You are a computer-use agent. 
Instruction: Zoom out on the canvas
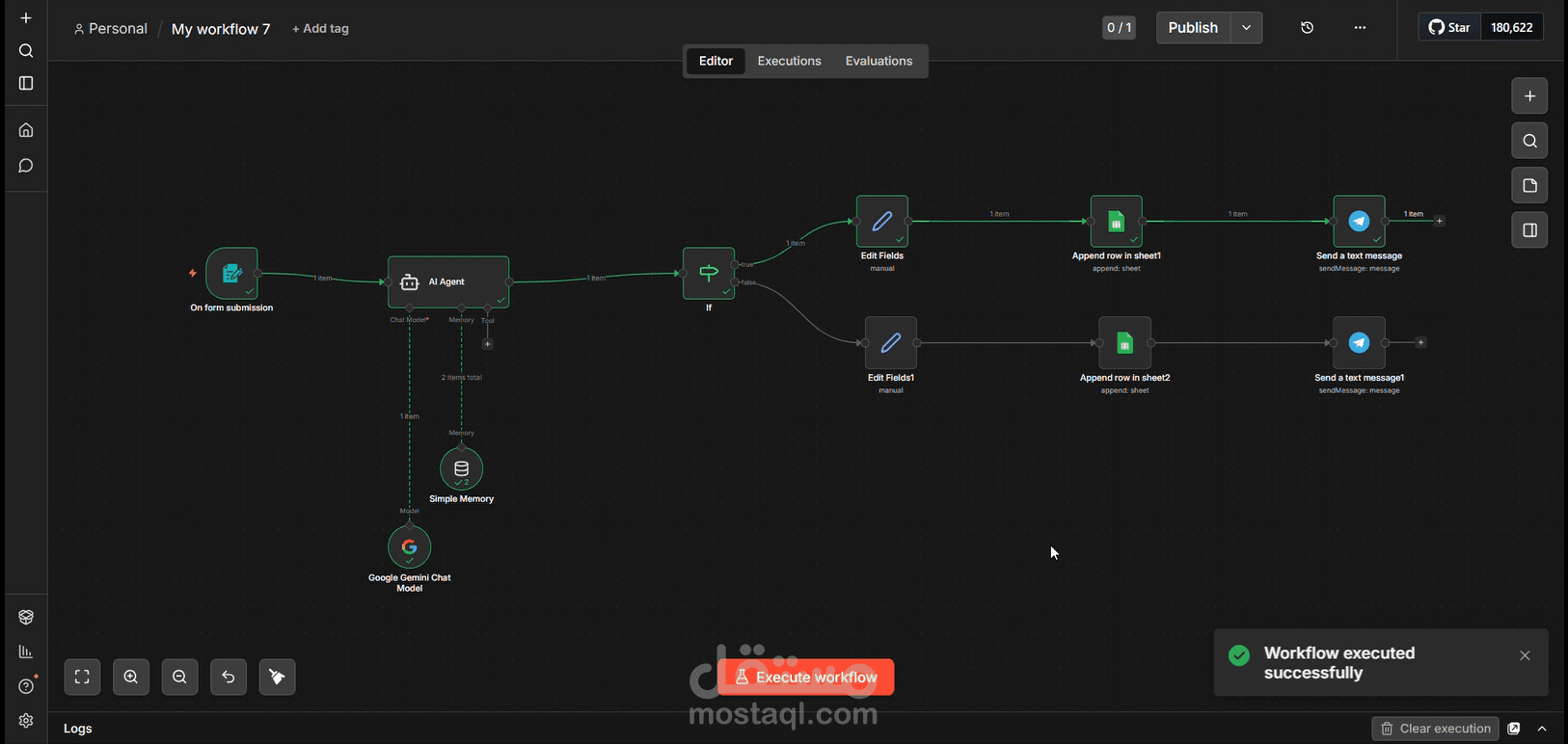pyautogui.click(x=179, y=677)
